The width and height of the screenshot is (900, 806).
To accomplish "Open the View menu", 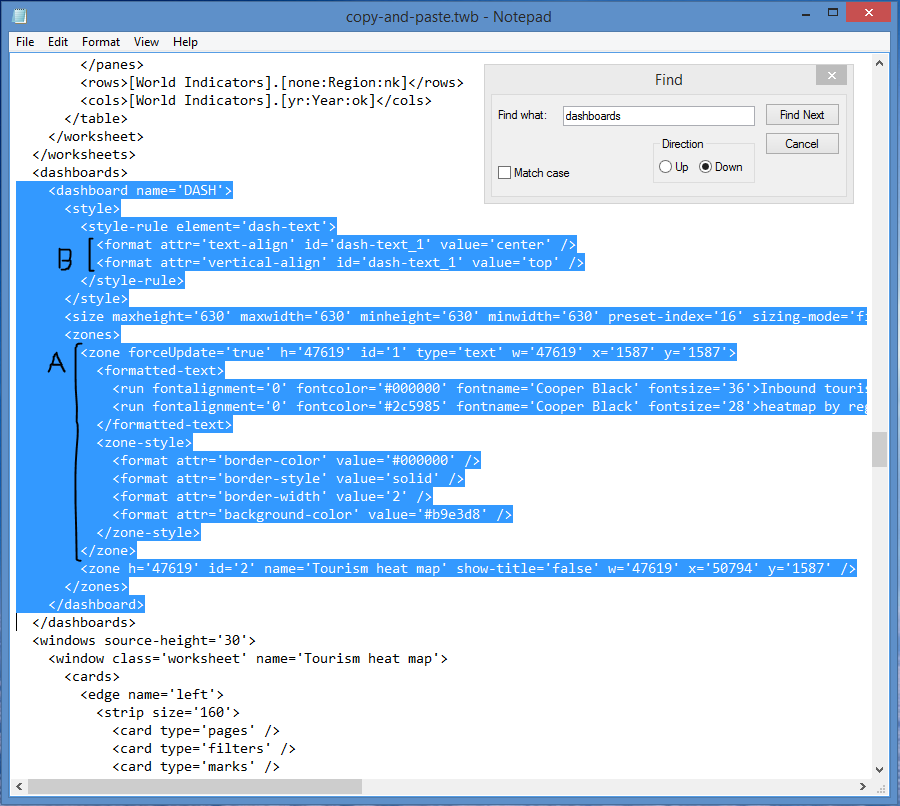I will coord(147,42).
